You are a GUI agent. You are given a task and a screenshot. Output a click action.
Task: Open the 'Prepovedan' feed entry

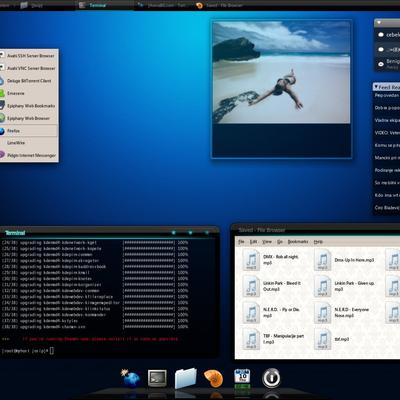(x=387, y=95)
